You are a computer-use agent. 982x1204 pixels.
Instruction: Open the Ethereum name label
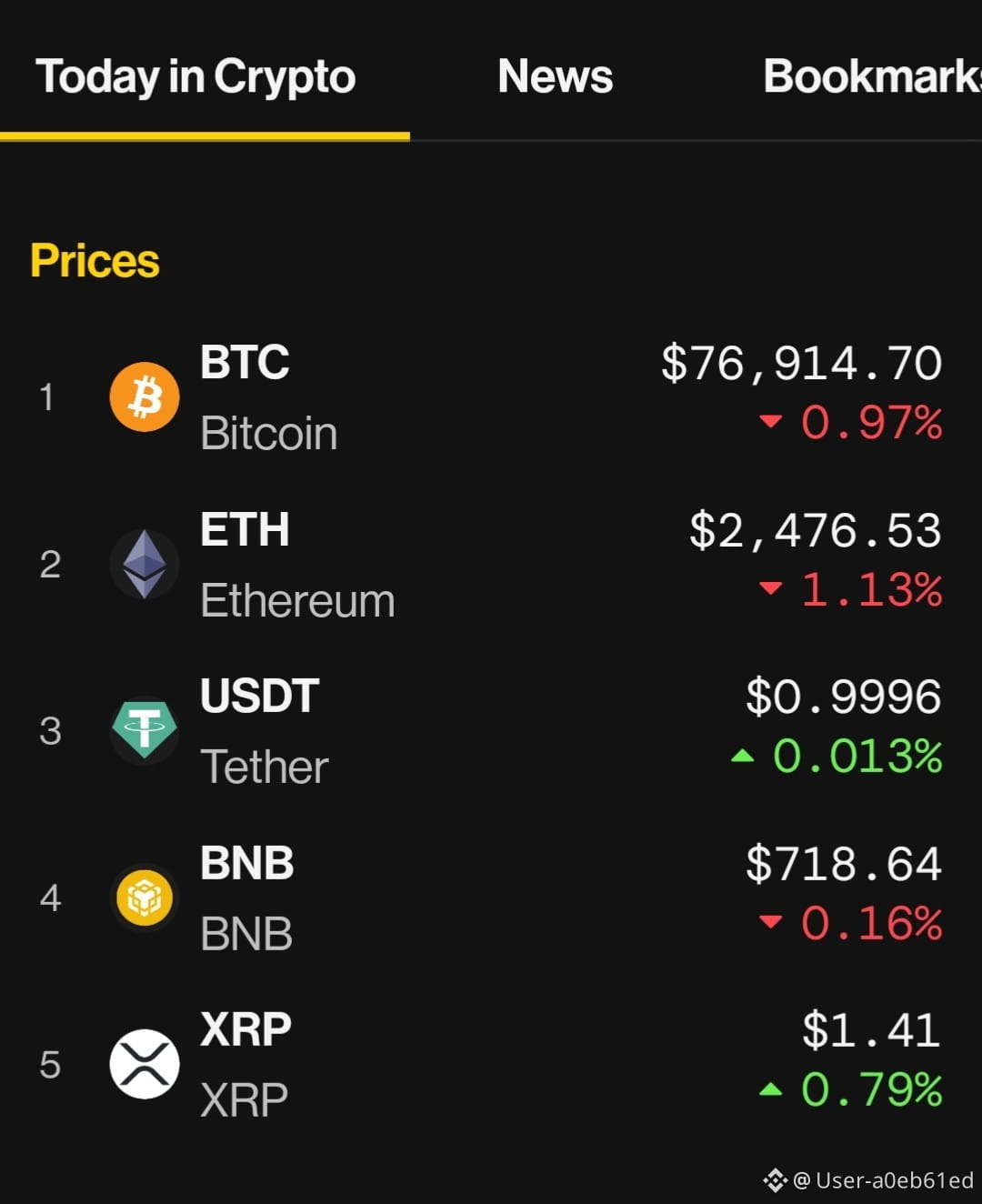(297, 601)
